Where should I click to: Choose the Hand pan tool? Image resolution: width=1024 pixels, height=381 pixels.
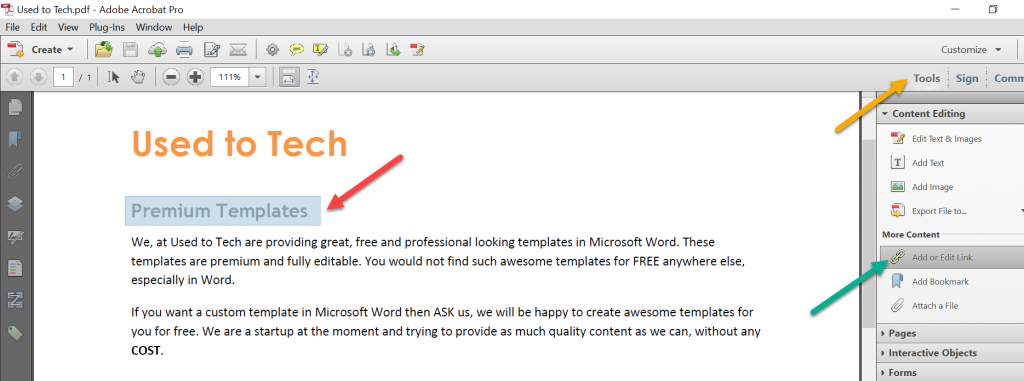137,77
